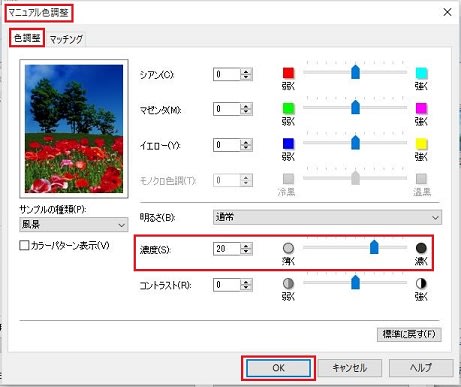Click the light density 薄く circle icon
This screenshot has width=461, height=387.
pyautogui.click(x=288, y=248)
